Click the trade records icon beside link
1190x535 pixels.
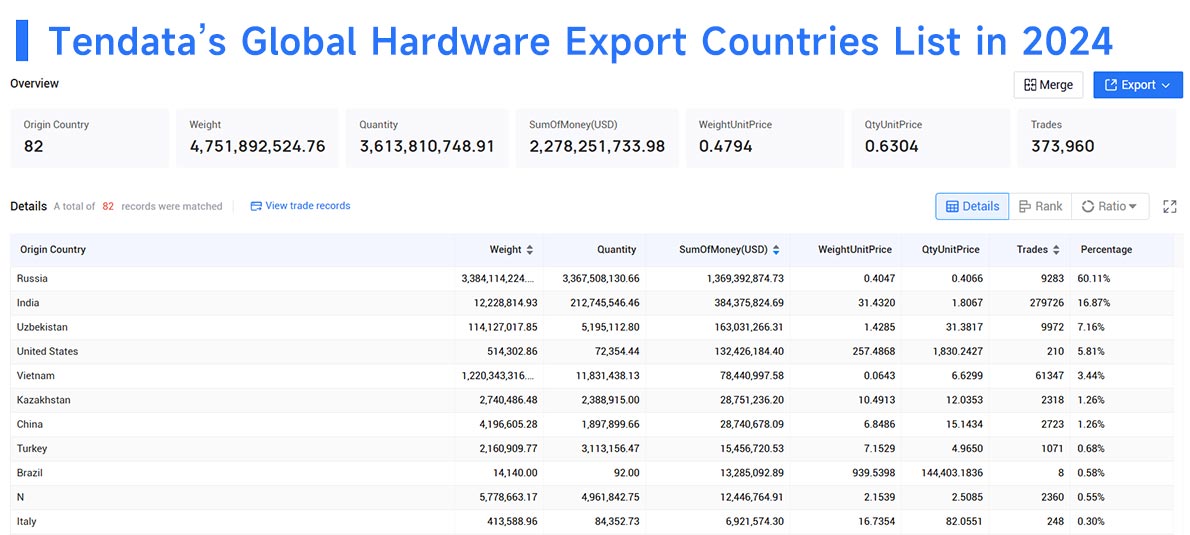256,206
